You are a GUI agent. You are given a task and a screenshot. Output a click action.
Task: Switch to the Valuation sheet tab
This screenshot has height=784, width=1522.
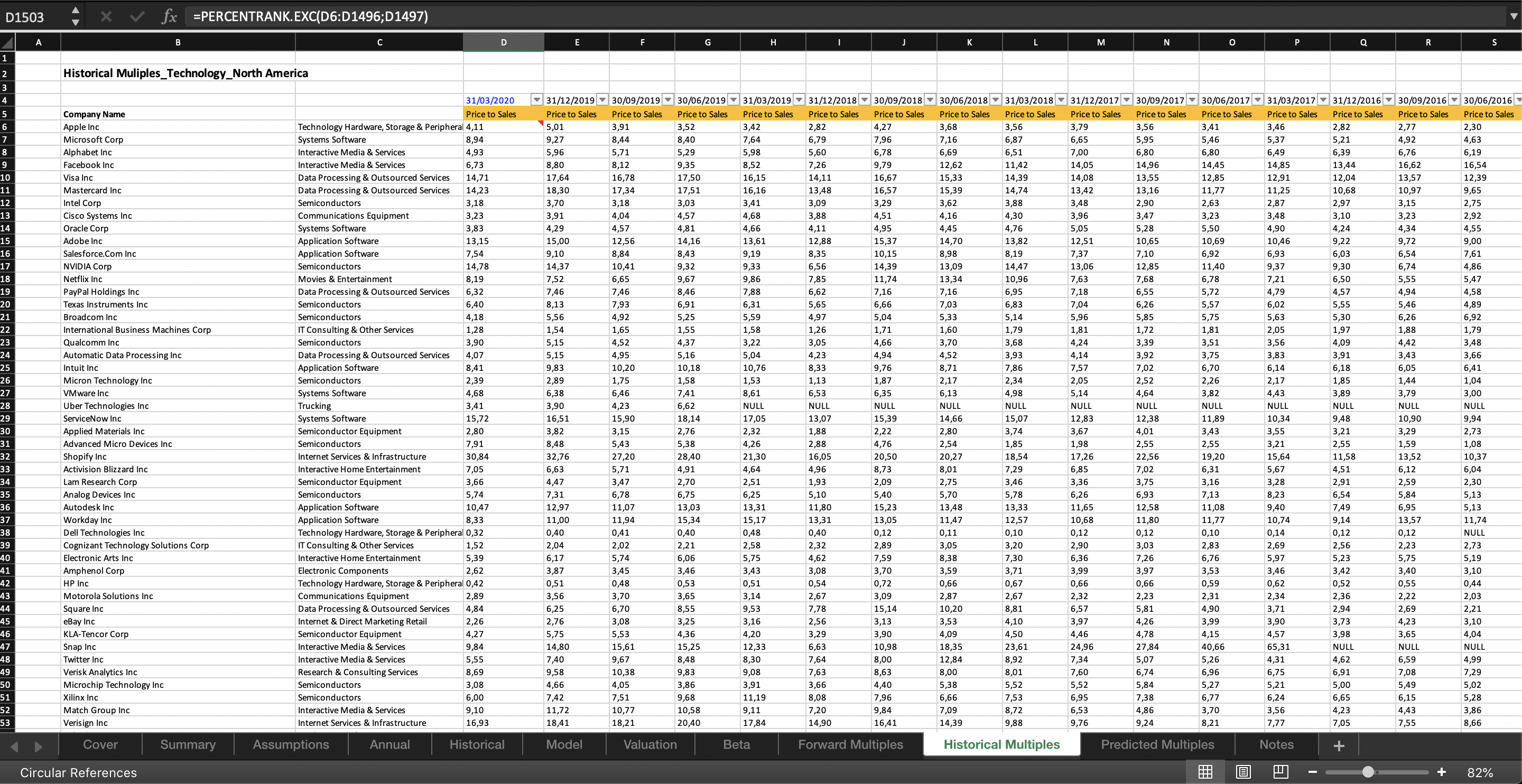point(650,744)
